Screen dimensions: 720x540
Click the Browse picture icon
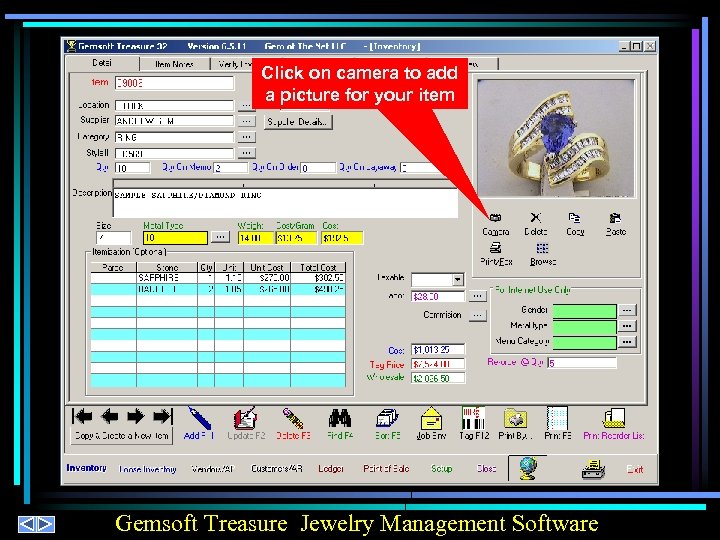click(542, 248)
